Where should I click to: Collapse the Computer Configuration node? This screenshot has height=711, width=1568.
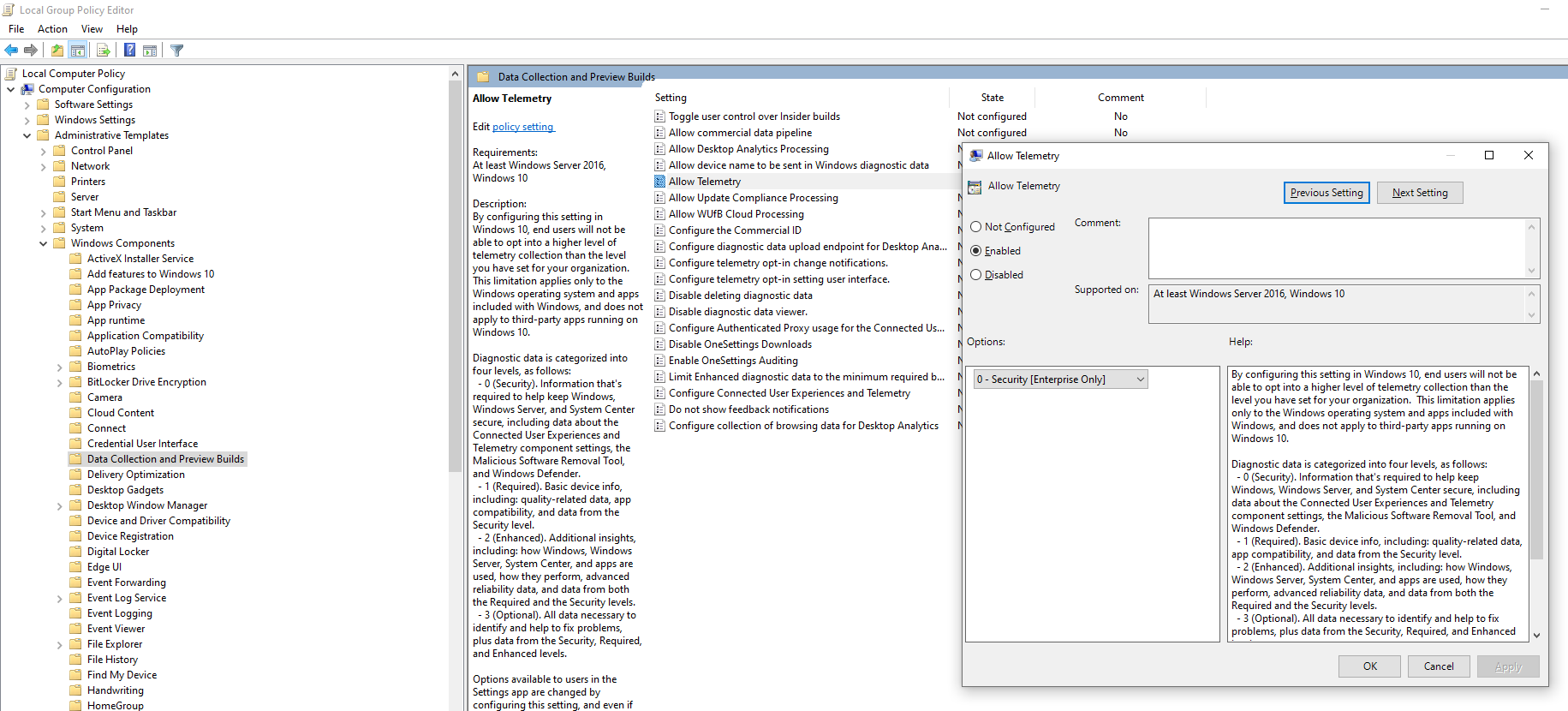(x=10, y=89)
